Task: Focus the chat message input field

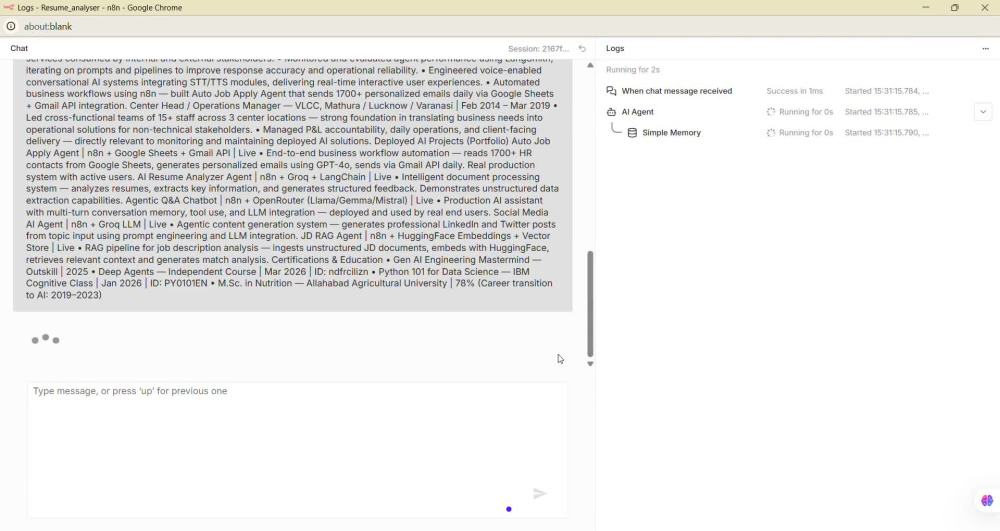Action: (x=297, y=449)
